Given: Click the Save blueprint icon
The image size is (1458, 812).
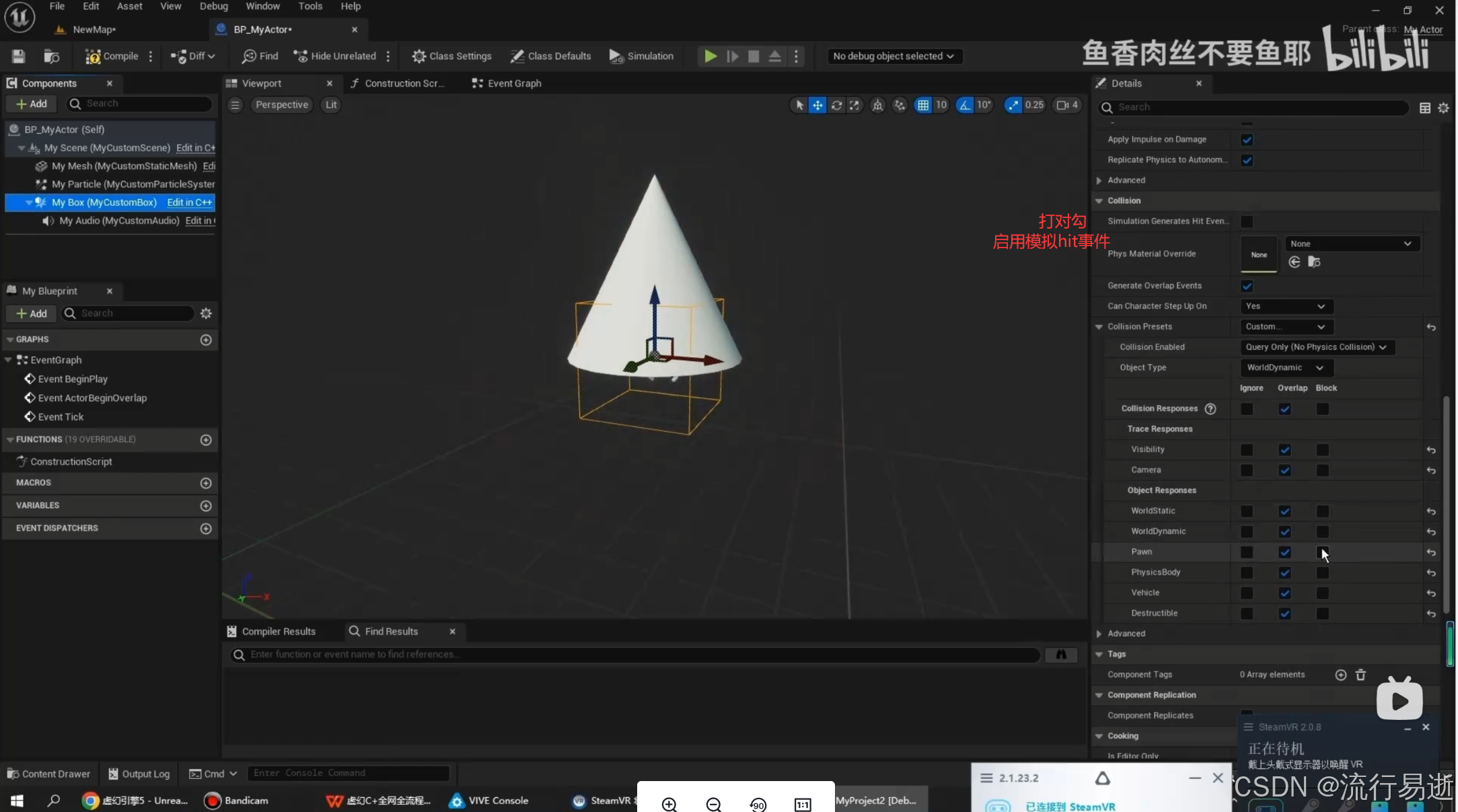Looking at the screenshot, I should click(19, 57).
